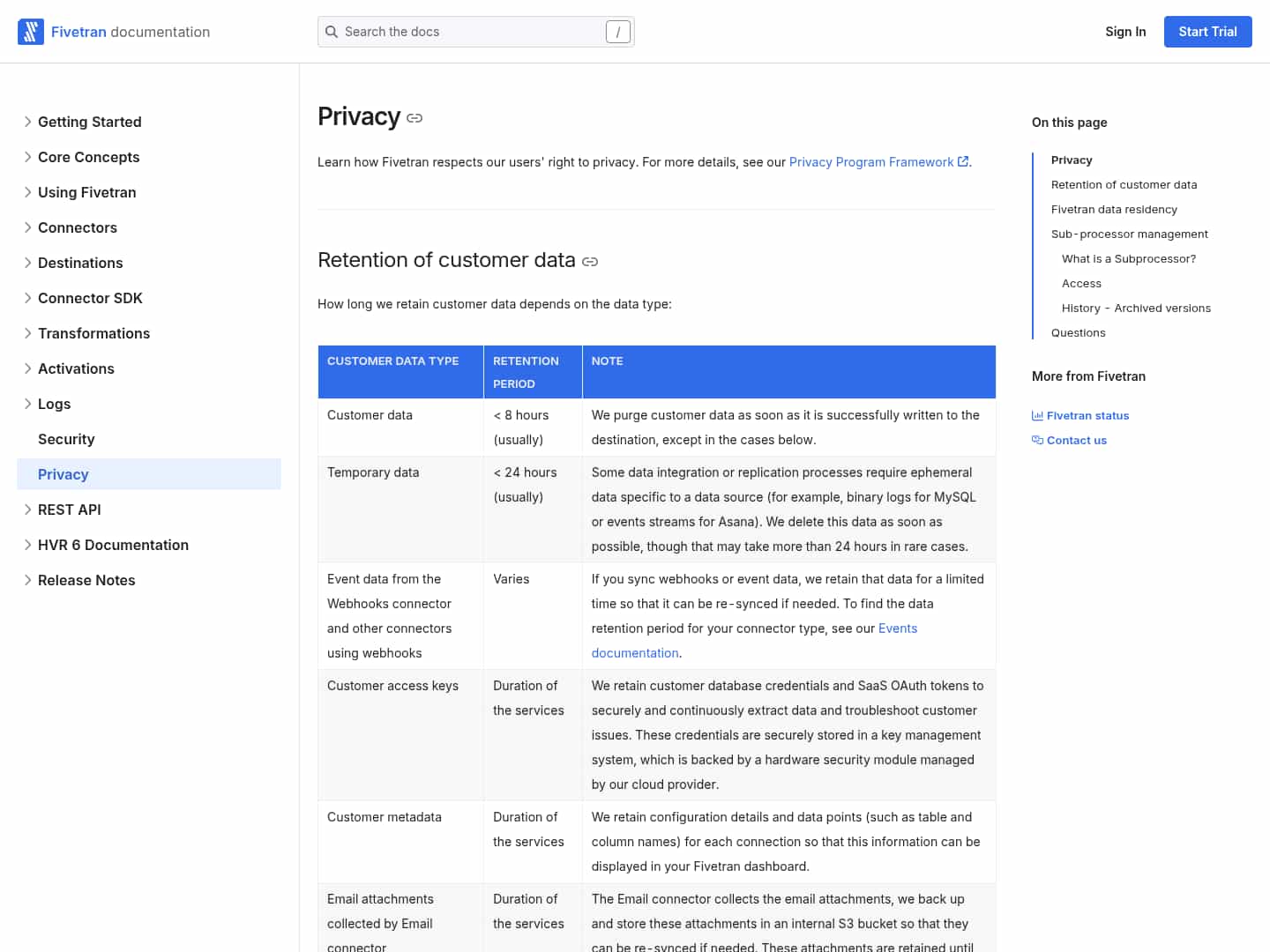Click the search magnifier icon
The width and height of the screenshot is (1270, 952).
332,32
